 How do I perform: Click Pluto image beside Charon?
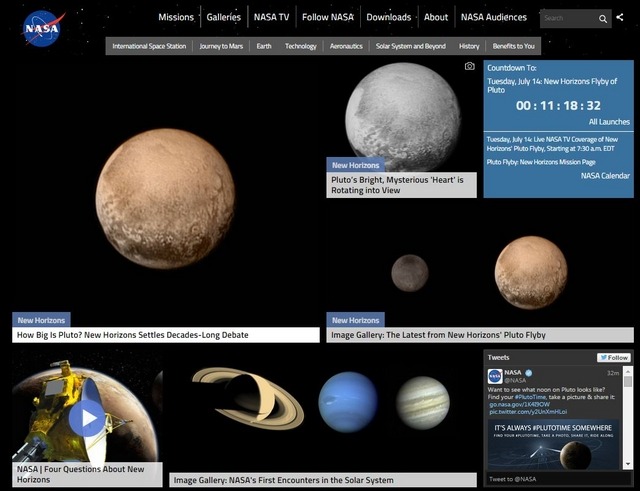pos(531,272)
